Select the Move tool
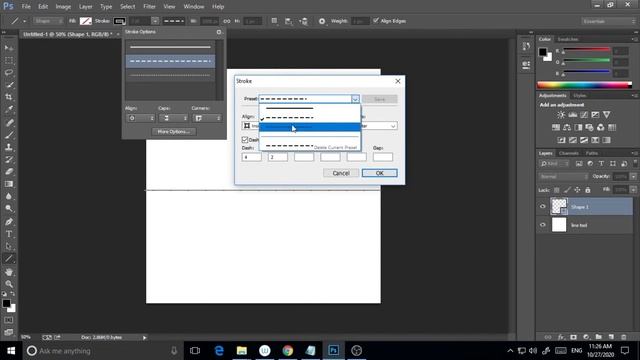Image resolution: width=640 pixels, height=360 pixels. pyautogui.click(x=9, y=48)
